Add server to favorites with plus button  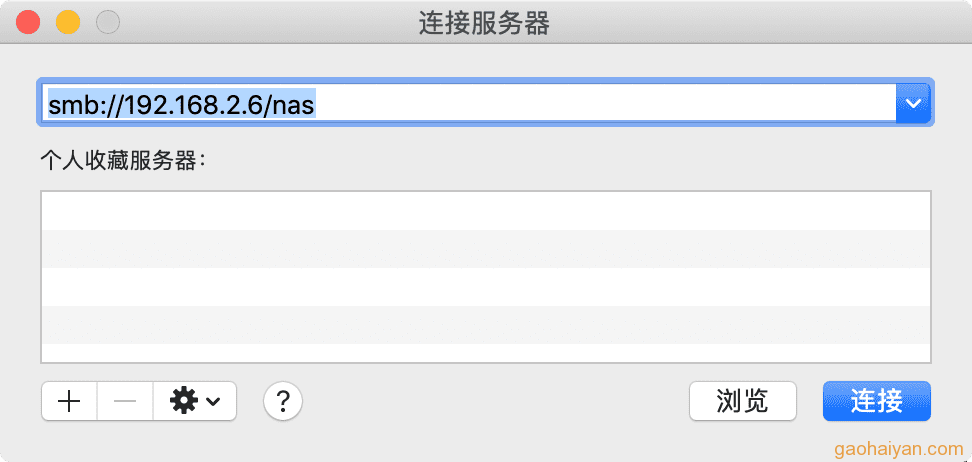(x=69, y=401)
